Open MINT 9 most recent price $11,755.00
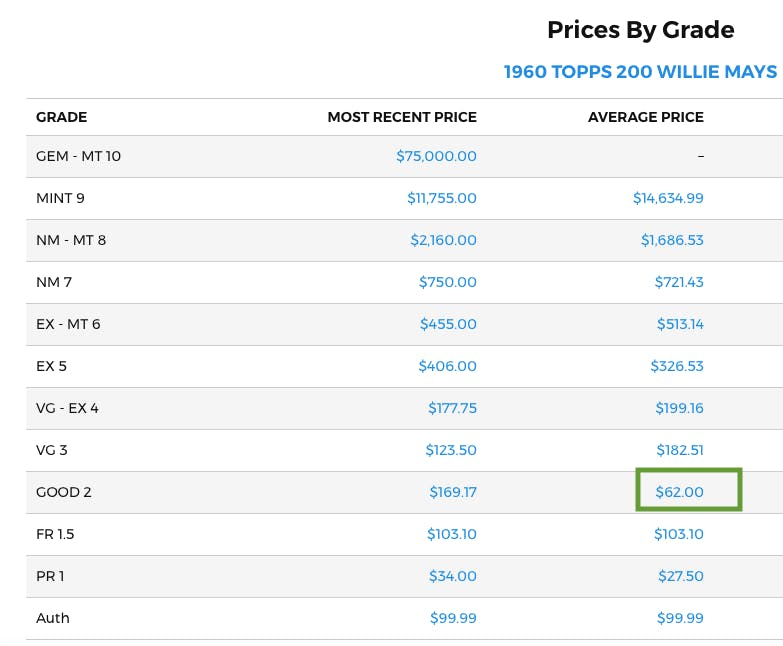 click(441, 198)
